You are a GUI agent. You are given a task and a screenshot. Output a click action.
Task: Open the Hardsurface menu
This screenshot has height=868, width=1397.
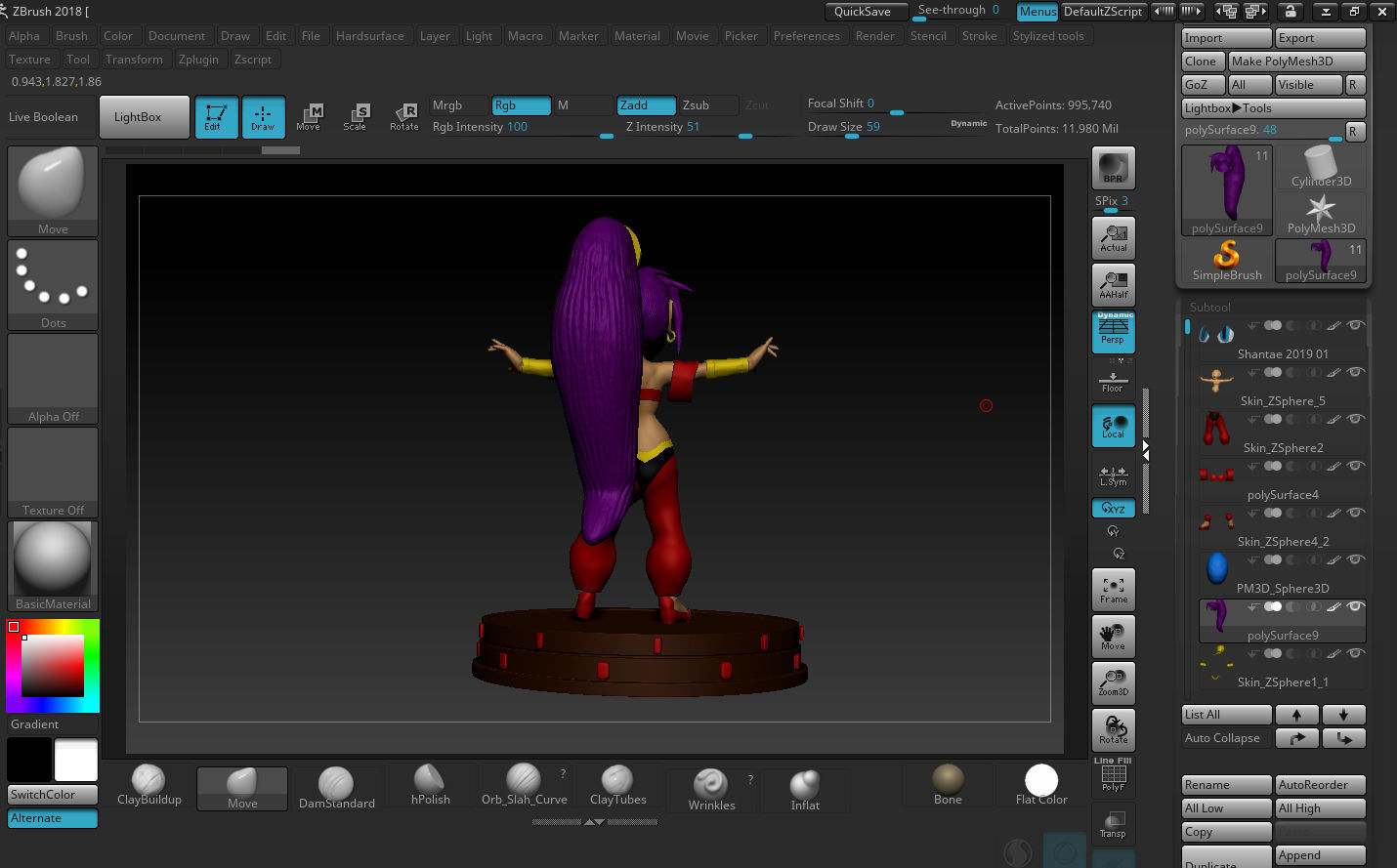tap(369, 36)
